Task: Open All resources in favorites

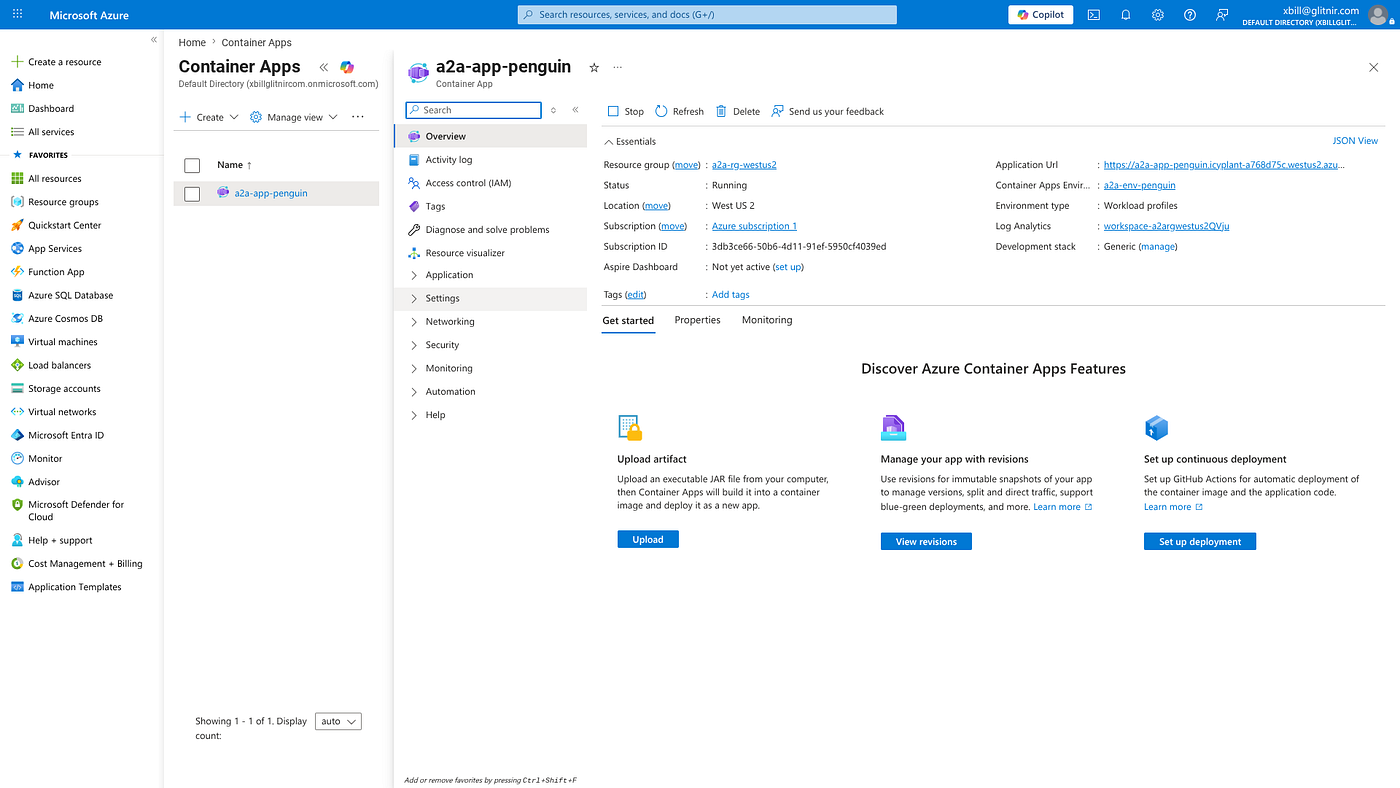Action: click(x=47, y=178)
